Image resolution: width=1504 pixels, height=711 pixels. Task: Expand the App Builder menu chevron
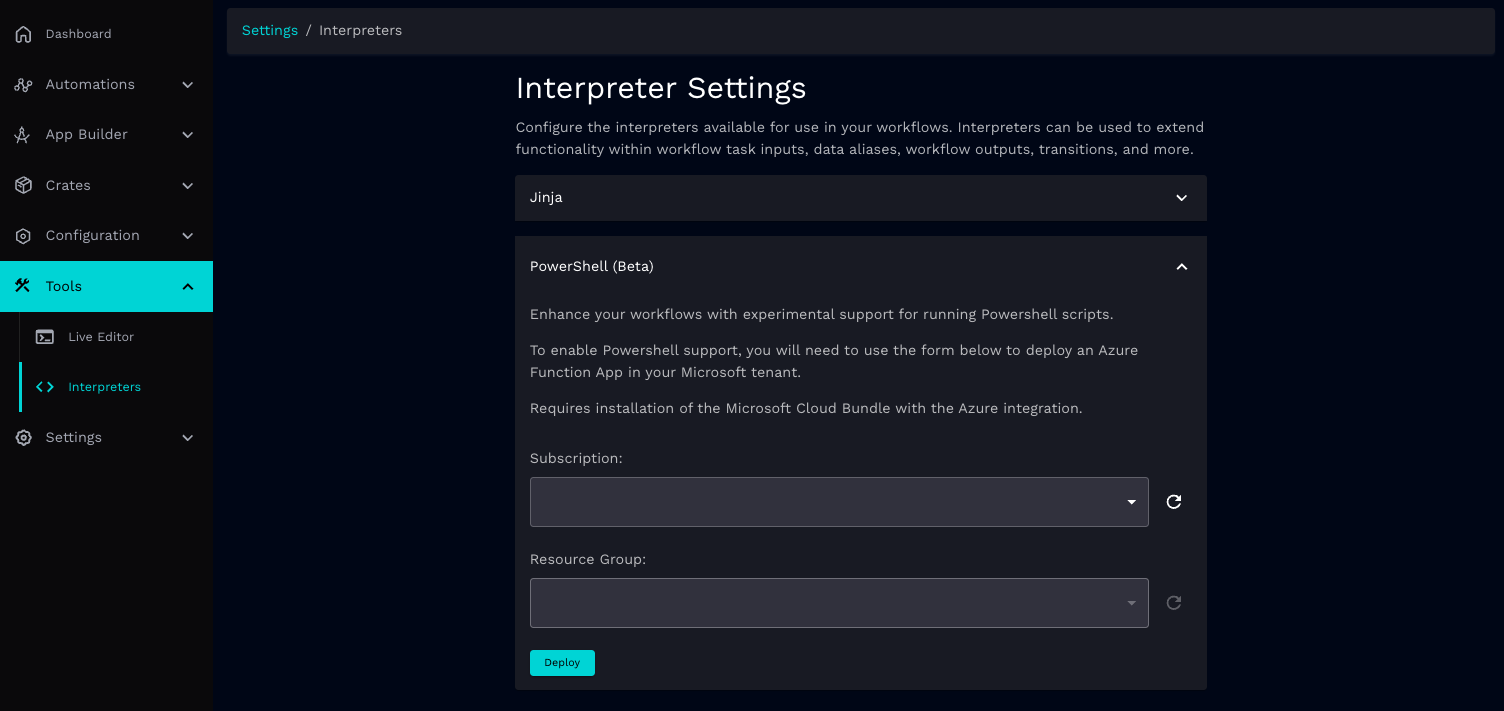tap(187, 135)
